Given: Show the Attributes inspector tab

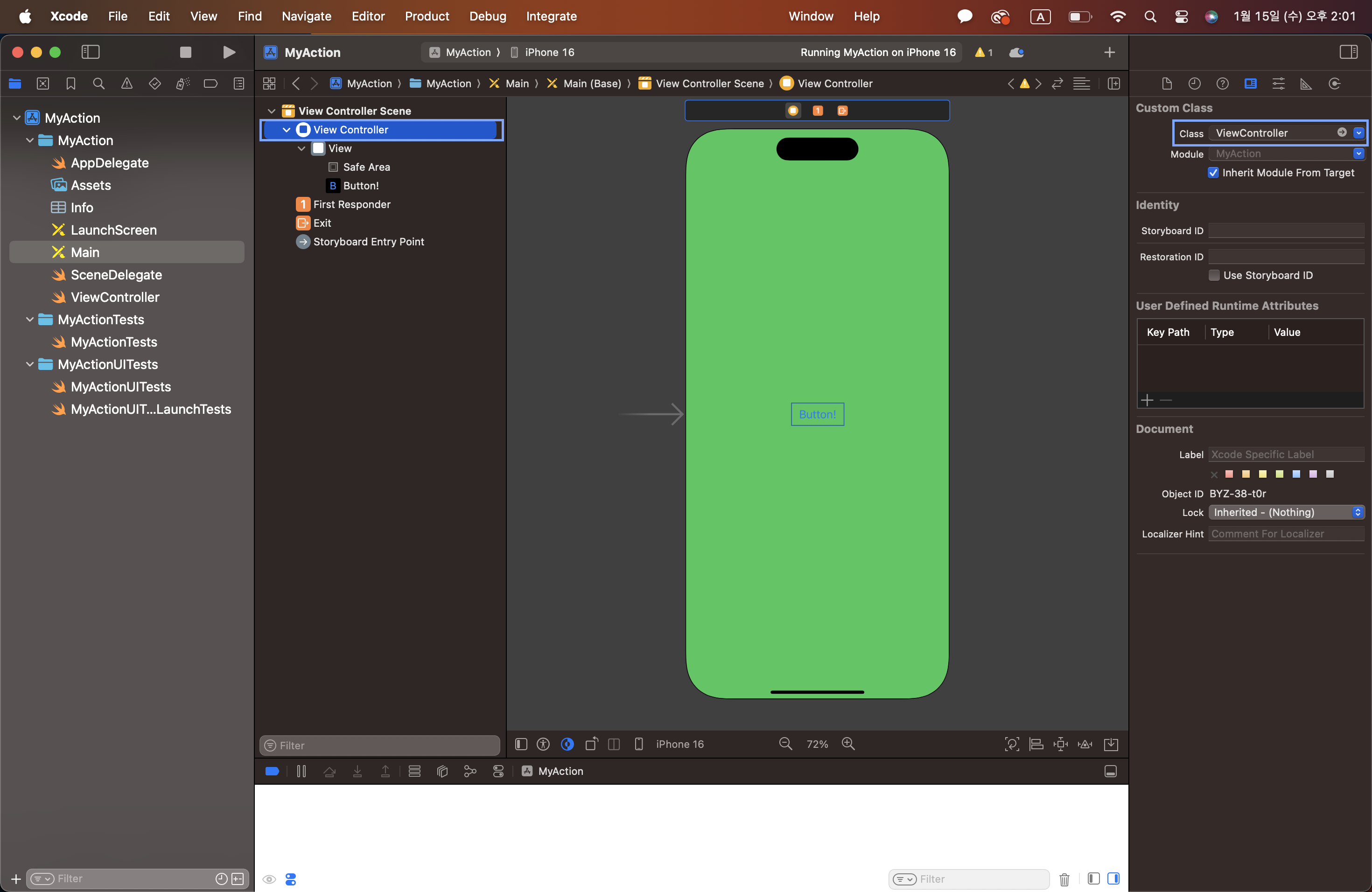Looking at the screenshot, I should (x=1279, y=84).
